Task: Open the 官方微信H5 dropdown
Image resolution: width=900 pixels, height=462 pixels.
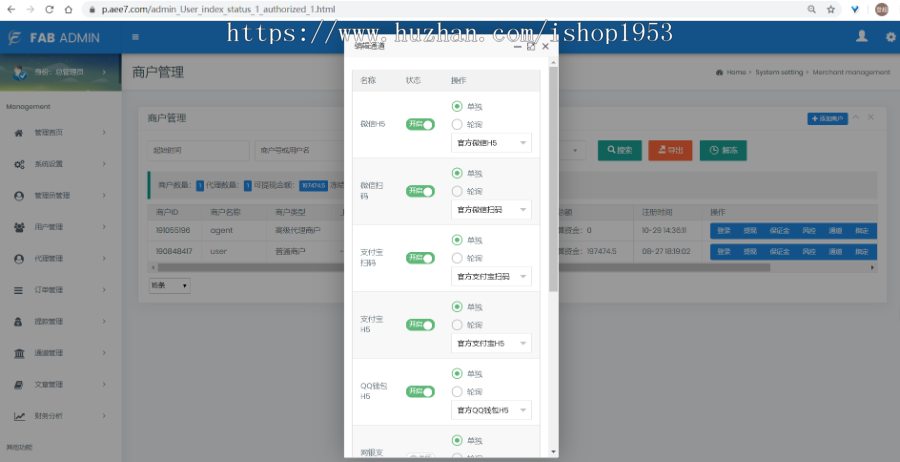Action: click(x=491, y=143)
